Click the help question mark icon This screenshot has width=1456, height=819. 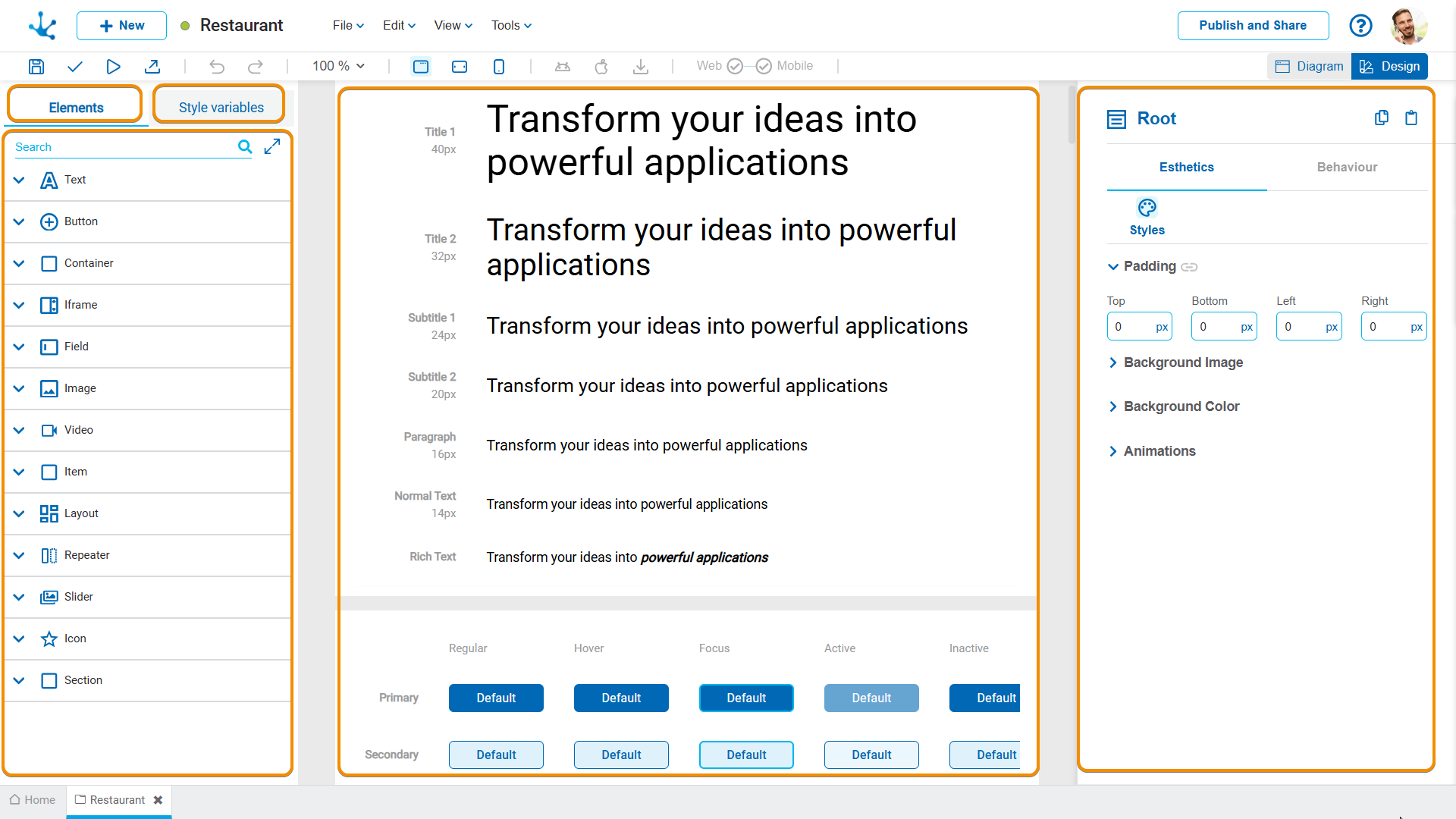click(x=1360, y=26)
